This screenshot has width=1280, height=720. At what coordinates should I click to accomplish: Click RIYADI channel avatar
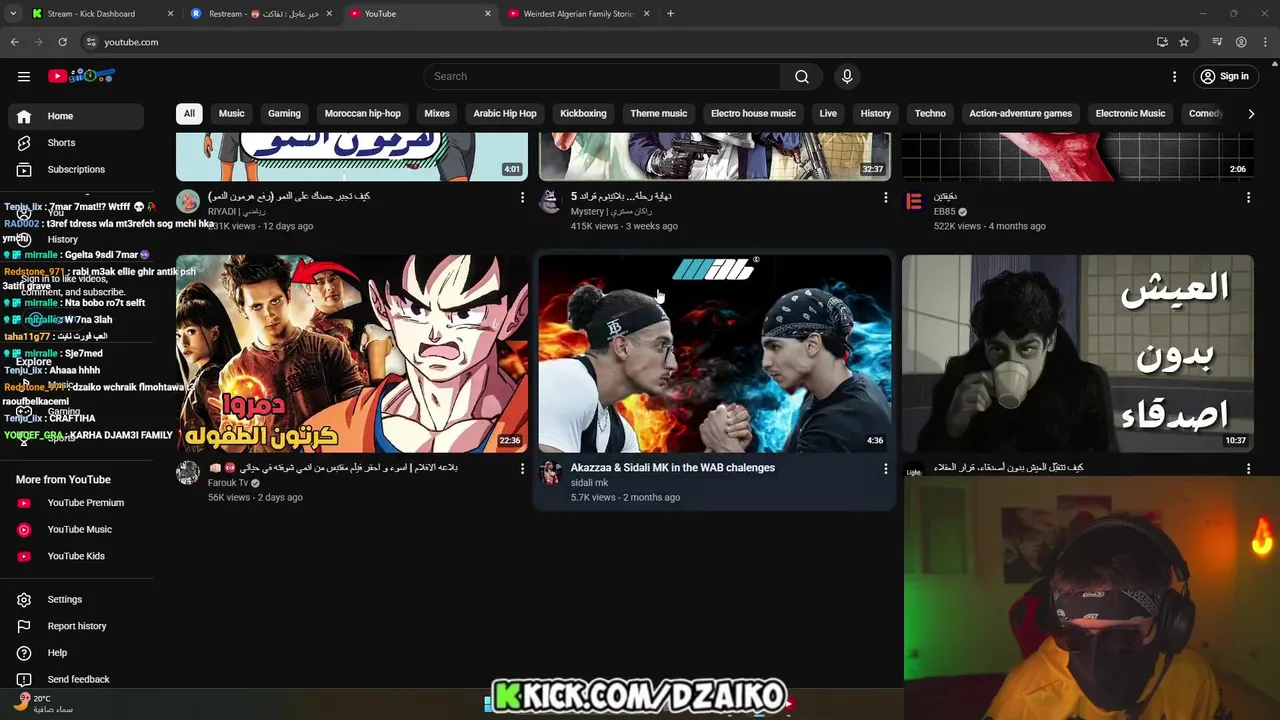pos(188,202)
